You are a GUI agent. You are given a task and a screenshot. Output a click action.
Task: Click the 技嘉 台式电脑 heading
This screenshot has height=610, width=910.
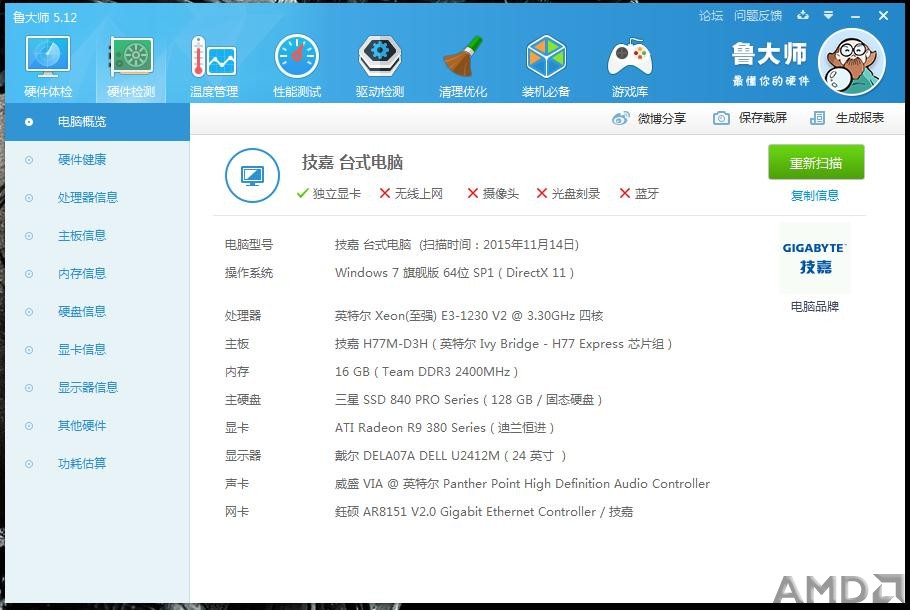352,163
